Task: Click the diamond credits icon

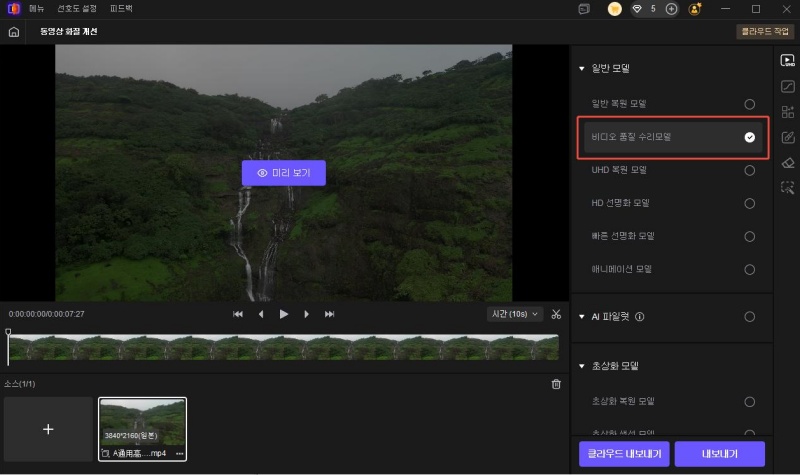Action: click(637, 9)
